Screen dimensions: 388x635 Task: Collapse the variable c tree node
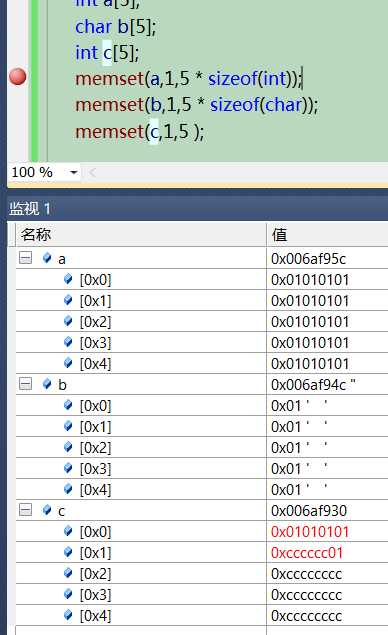25,509
